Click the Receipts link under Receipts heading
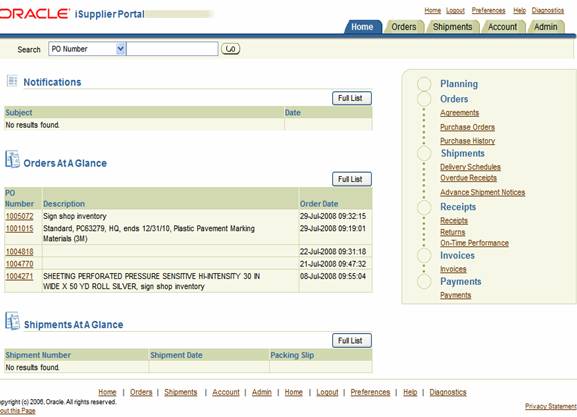Viewport: 577px width, 417px height. pyautogui.click(x=454, y=221)
